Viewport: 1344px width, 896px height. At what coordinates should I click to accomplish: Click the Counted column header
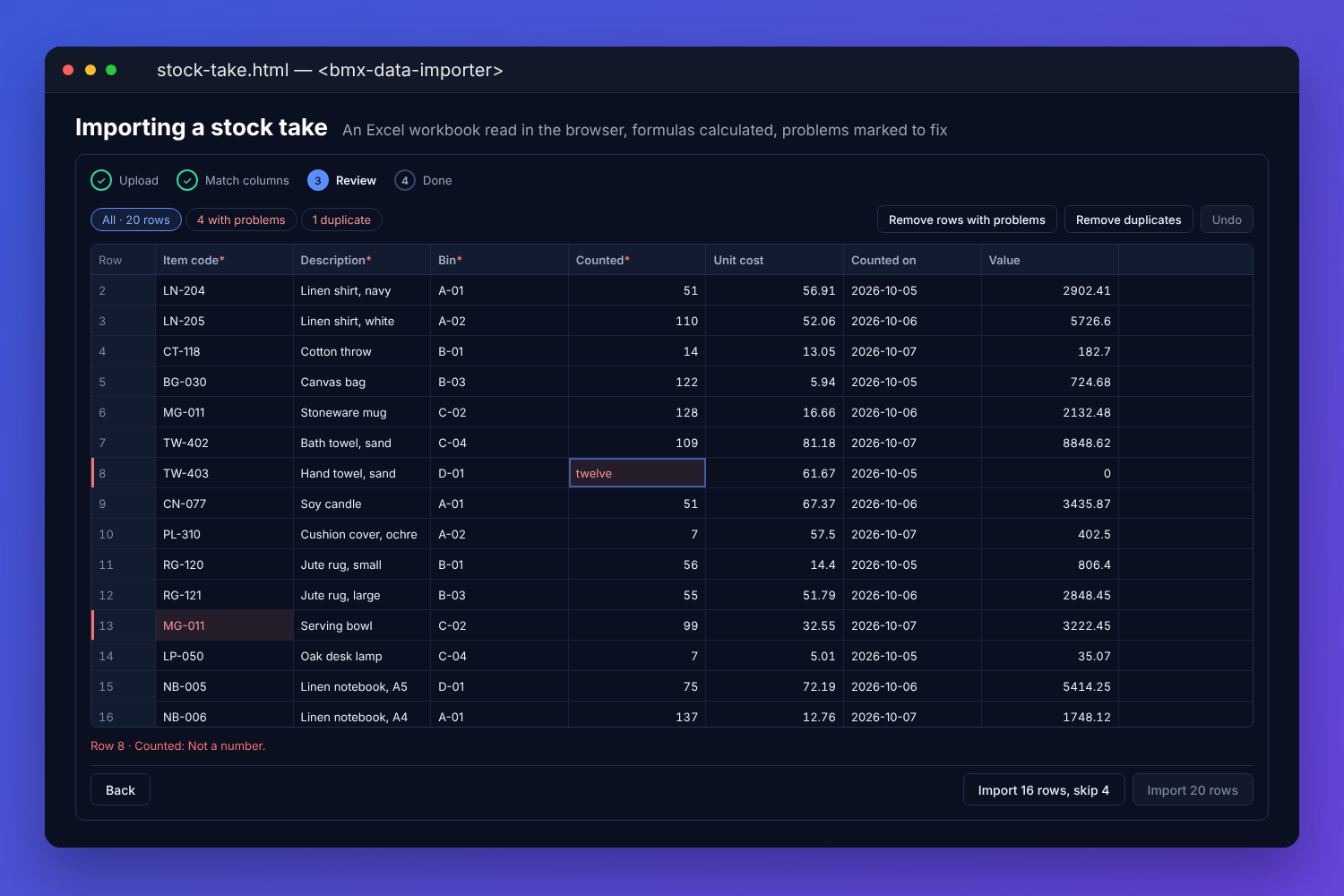tap(637, 260)
